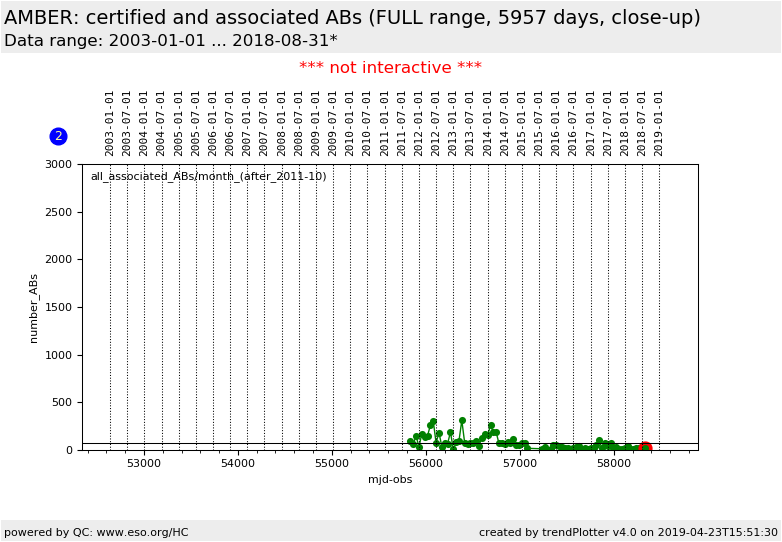This screenshot has height=542, width=782.
Task: Click the trendPlotter v4.0 creation note
Action: click(628, 532)
